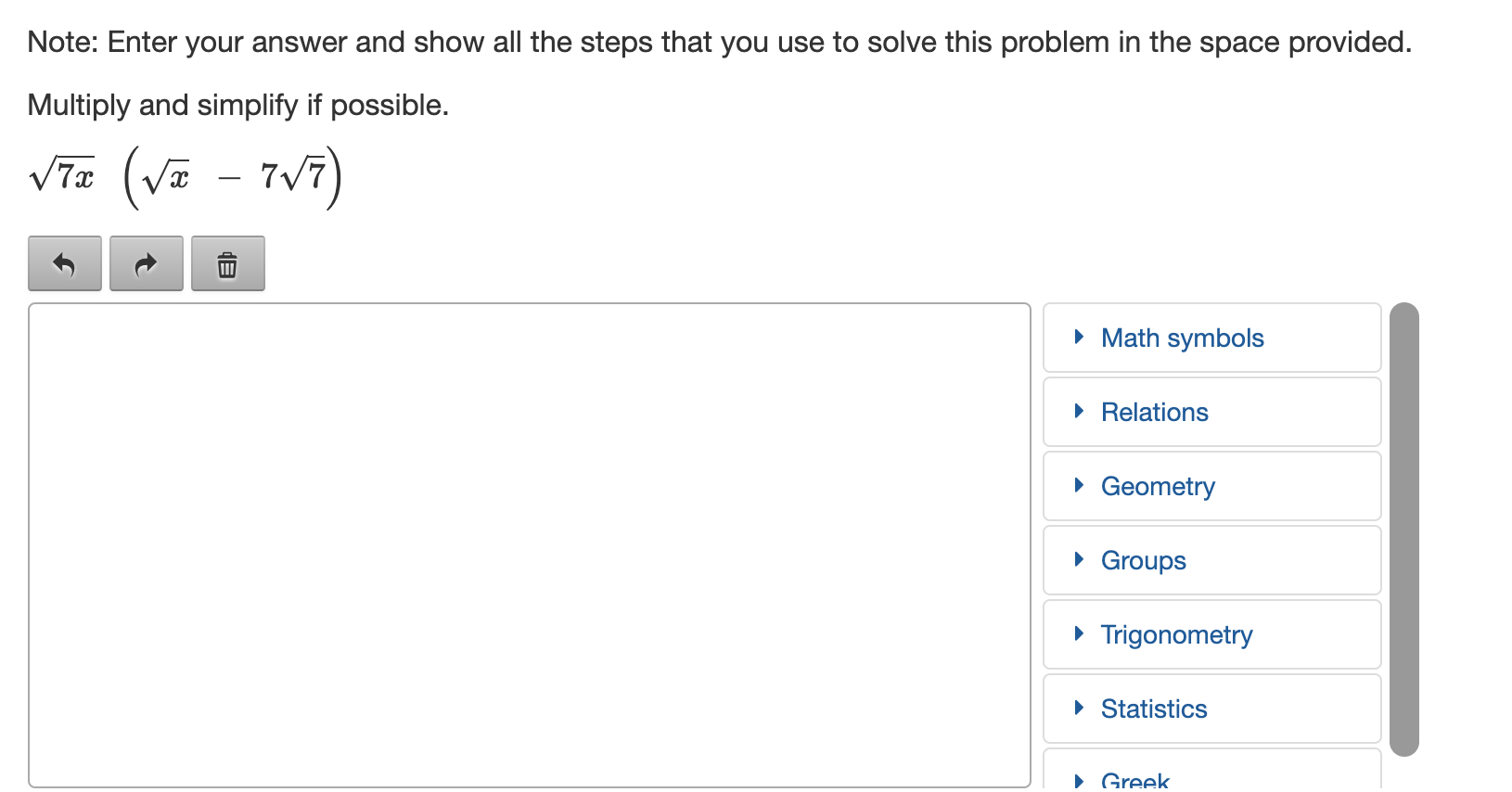The width and height of the screenshot is (1512, 792).
Task: Click the triangle next to Groups
Action: [x=1079, y=559]
